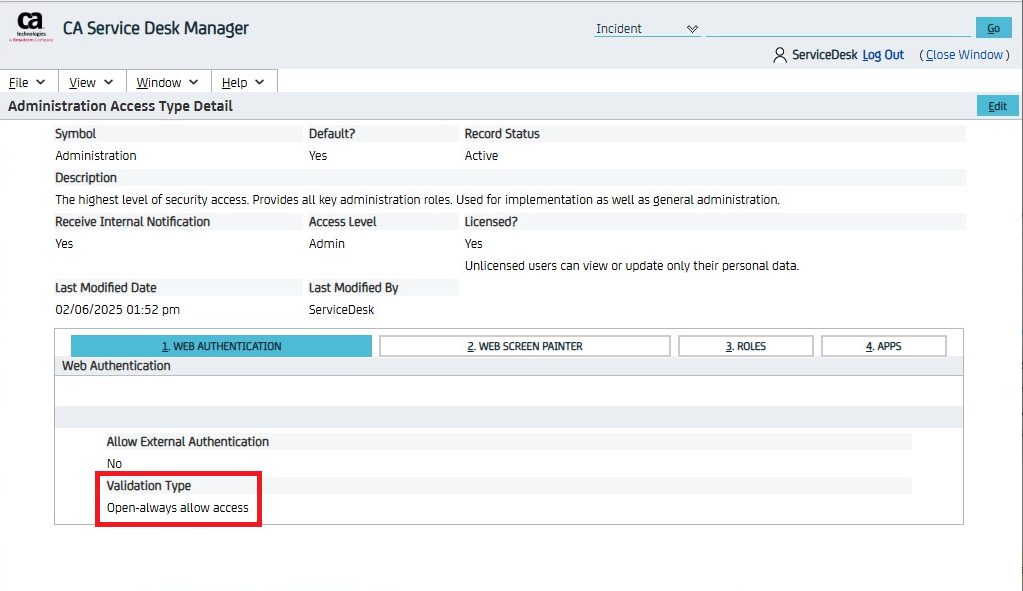This screenshot has height=591, width=1023.
Task: Open the Help menu
Action: pyautogui.click(x=243, y=82)
